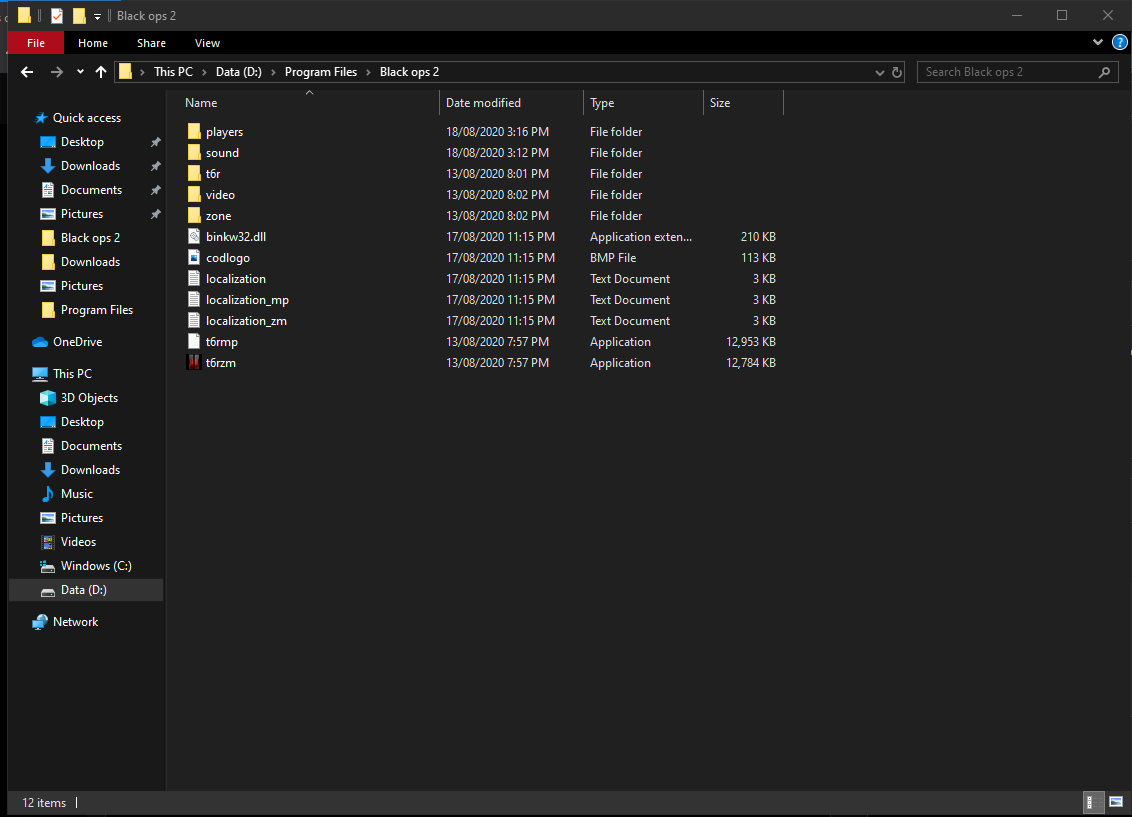
Task: Open Windows (C:) drive
Action: [x=96, y=566]
